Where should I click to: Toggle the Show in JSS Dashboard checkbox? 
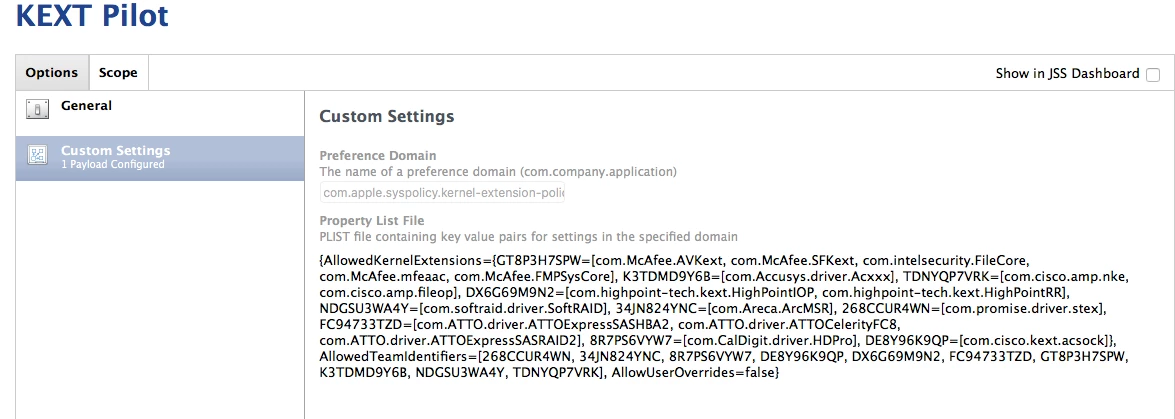[1153, 74]
